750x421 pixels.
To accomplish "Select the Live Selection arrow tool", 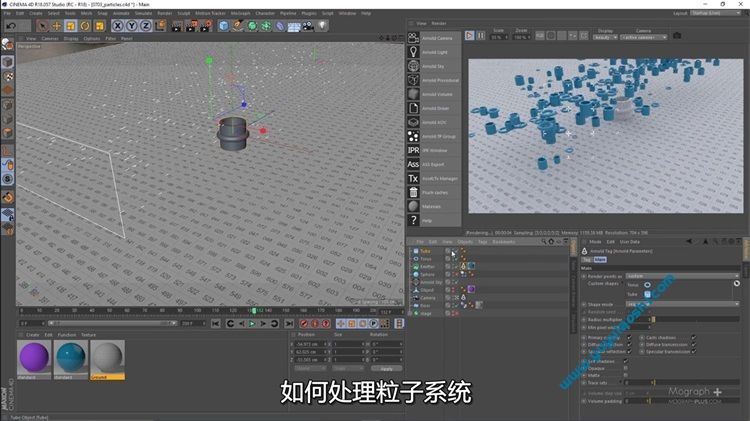I will 43,25.
